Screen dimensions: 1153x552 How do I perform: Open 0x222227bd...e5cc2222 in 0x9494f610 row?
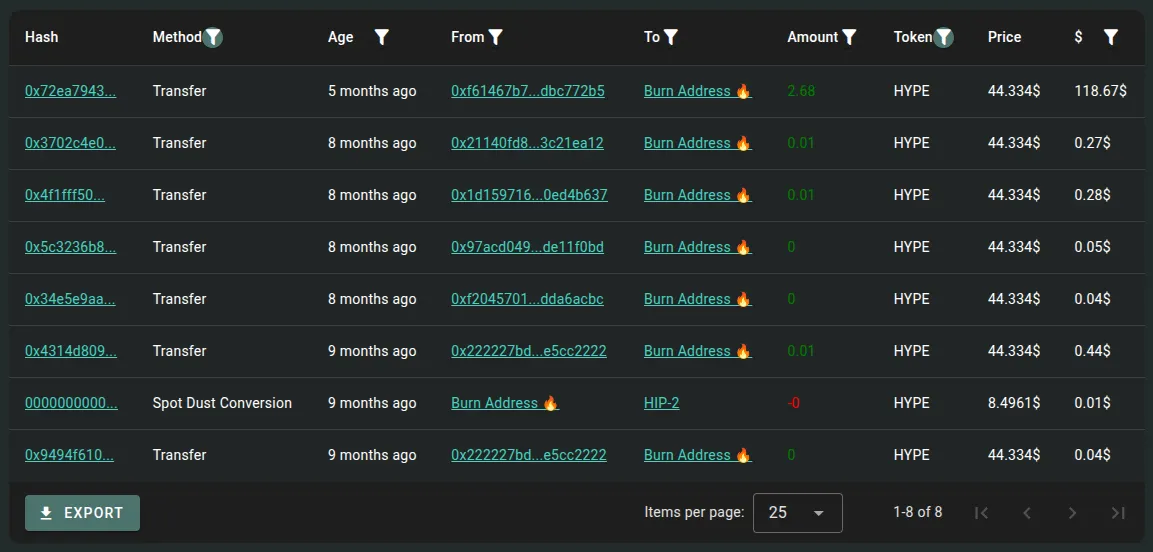[x=529, y=456]
